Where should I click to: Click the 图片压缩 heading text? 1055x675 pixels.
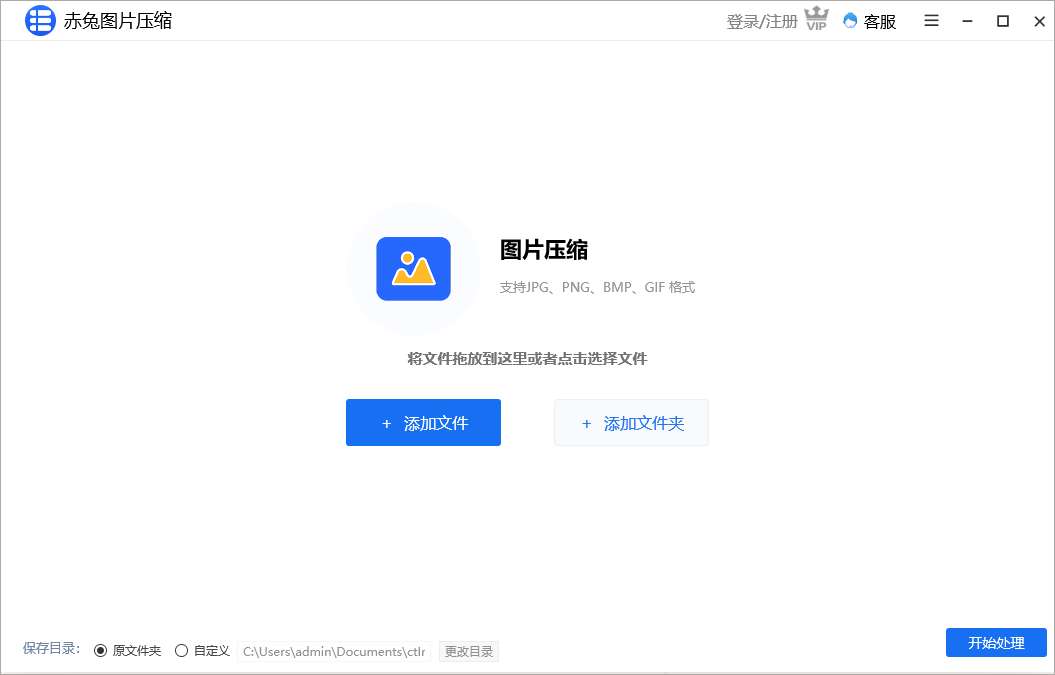544,251
